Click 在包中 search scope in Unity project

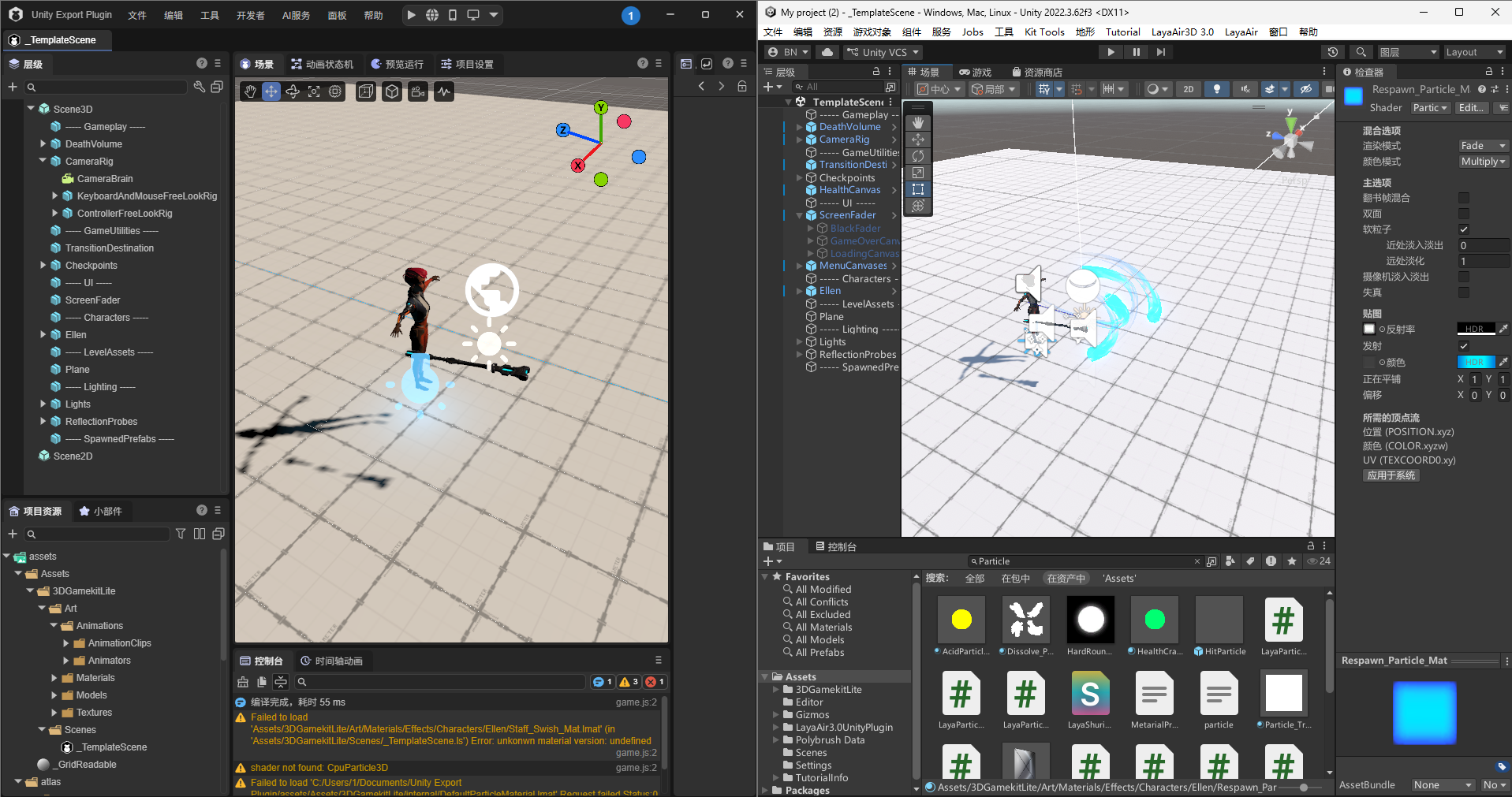pyautogui.click(x=1016, y=579)
